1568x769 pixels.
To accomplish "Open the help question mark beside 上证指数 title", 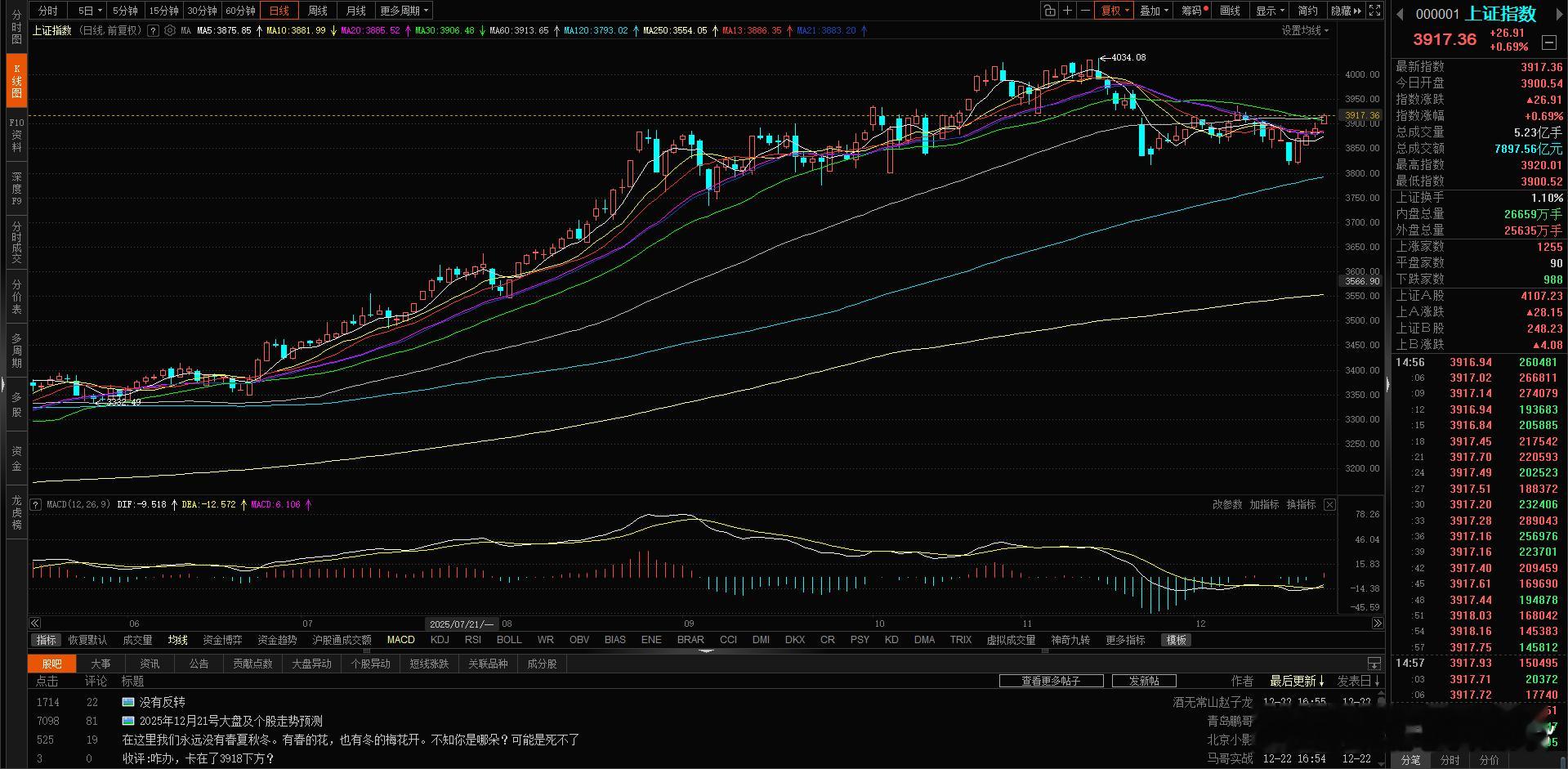I will 153,30.
